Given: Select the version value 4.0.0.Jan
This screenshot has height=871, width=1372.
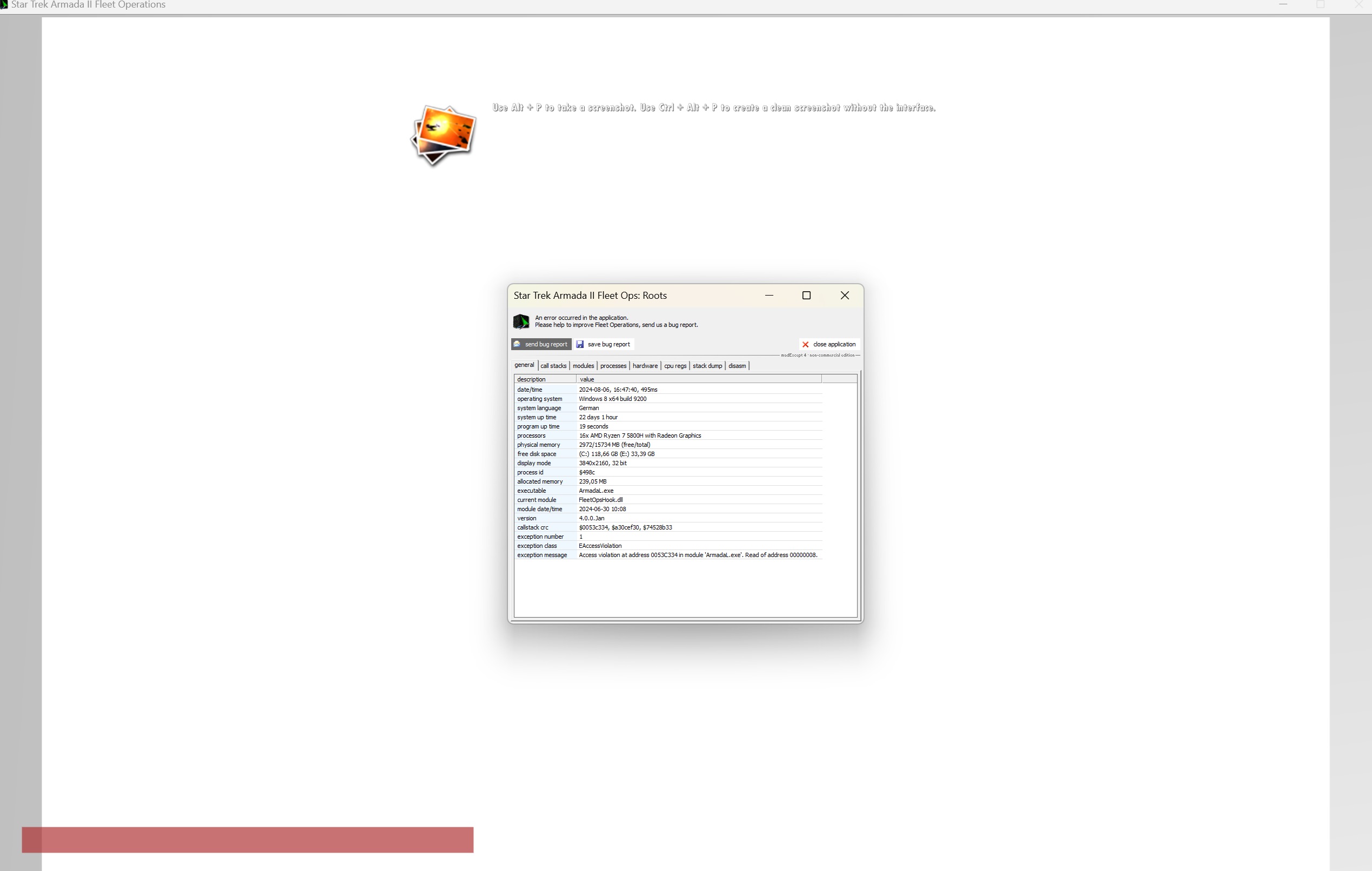Looking at the screenshot, I should [591, 518].
